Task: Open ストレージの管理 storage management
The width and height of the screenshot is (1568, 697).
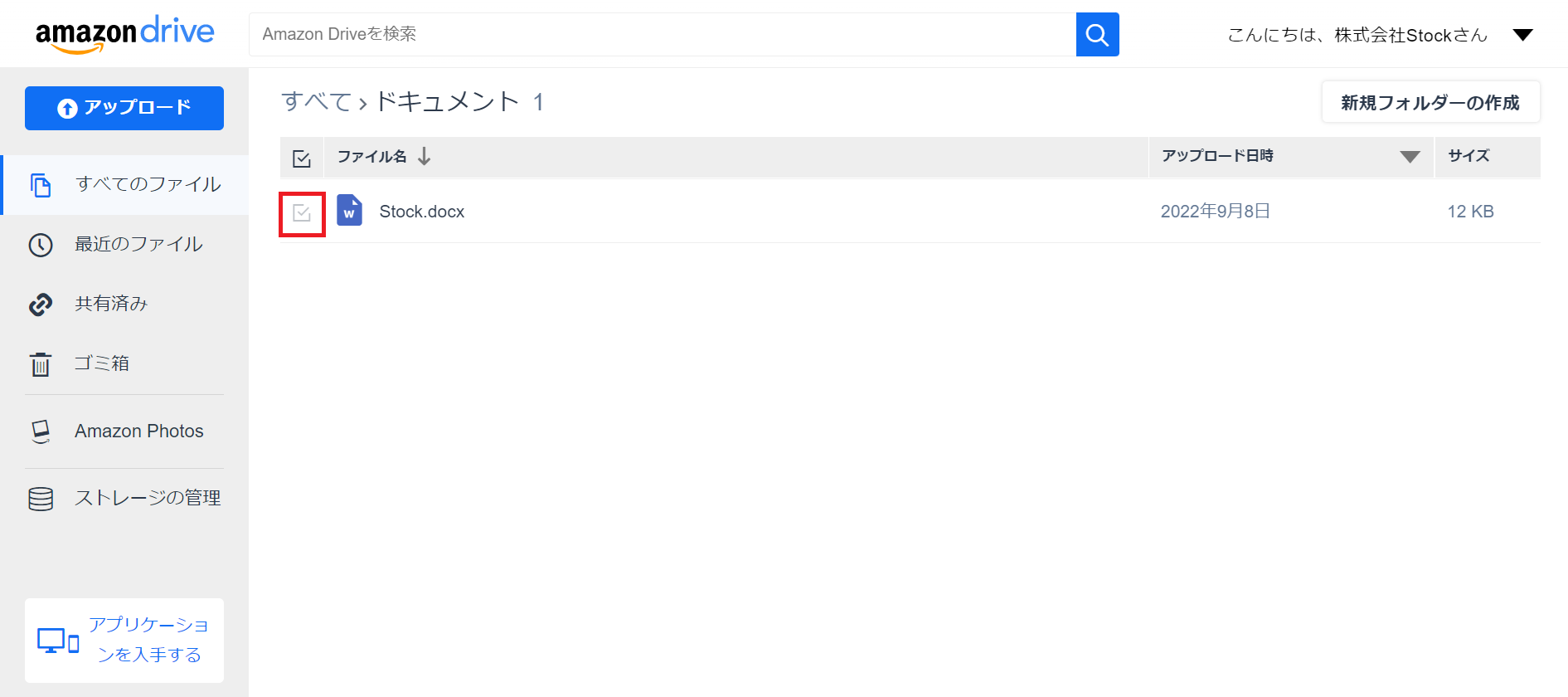Action: click(148, 497)
